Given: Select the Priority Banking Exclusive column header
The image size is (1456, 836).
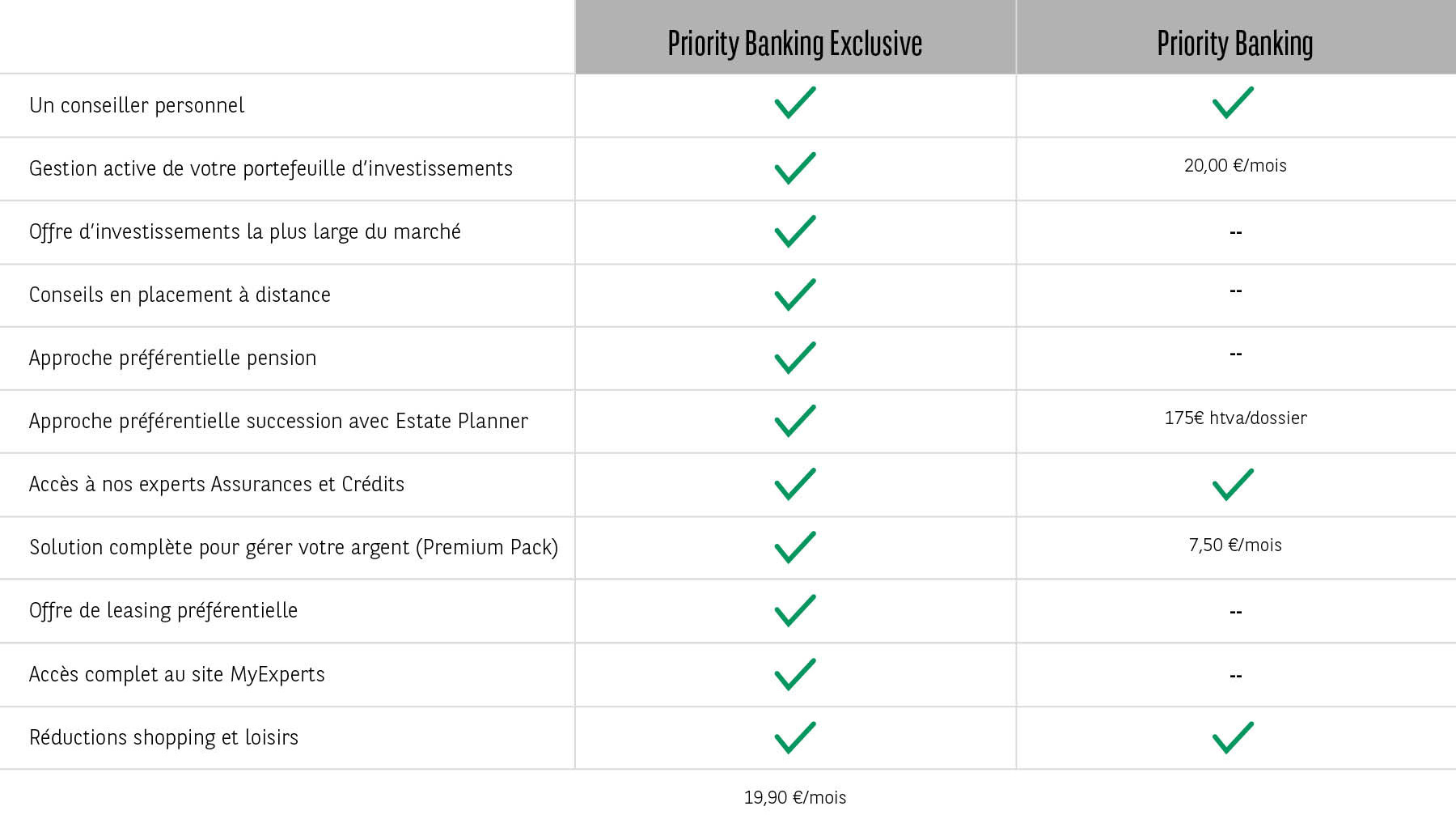Looking at the screenshot, I should (x=795, y=44).
